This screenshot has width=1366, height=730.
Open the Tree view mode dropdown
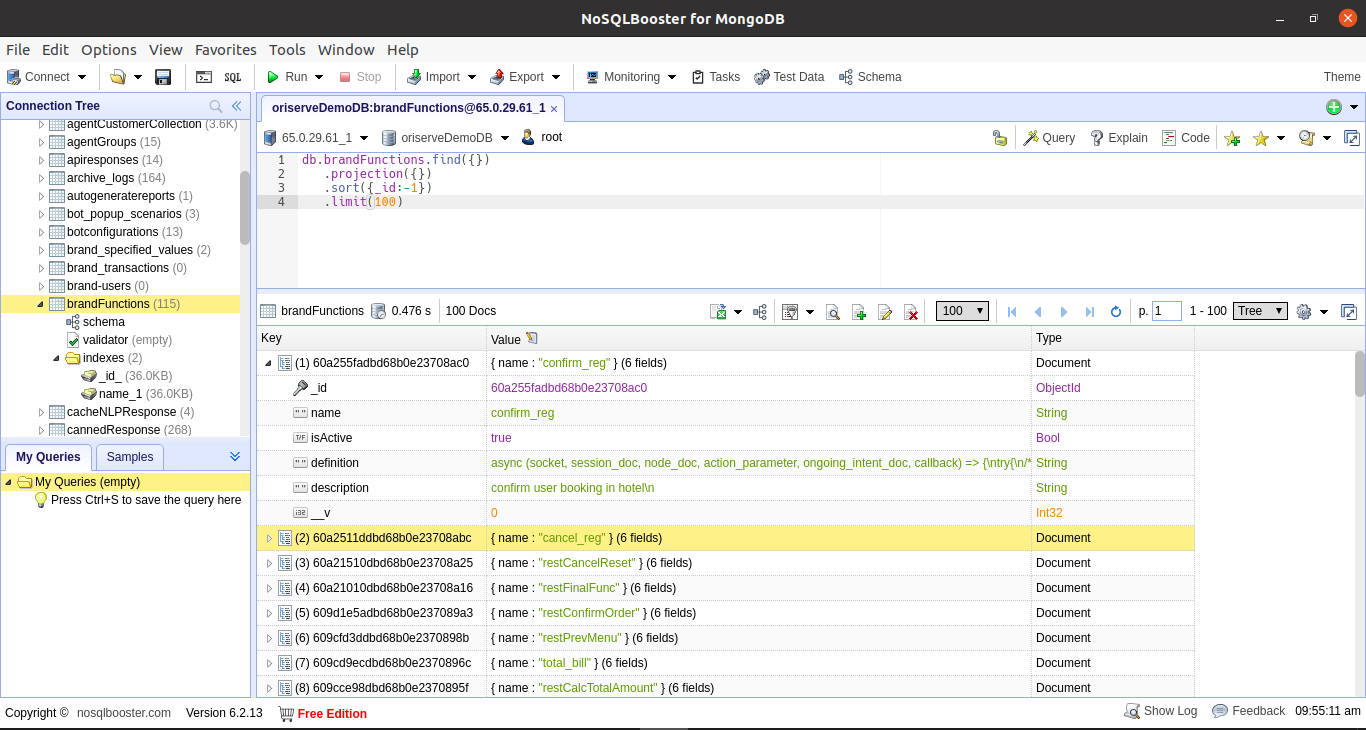pos(1260,311)
